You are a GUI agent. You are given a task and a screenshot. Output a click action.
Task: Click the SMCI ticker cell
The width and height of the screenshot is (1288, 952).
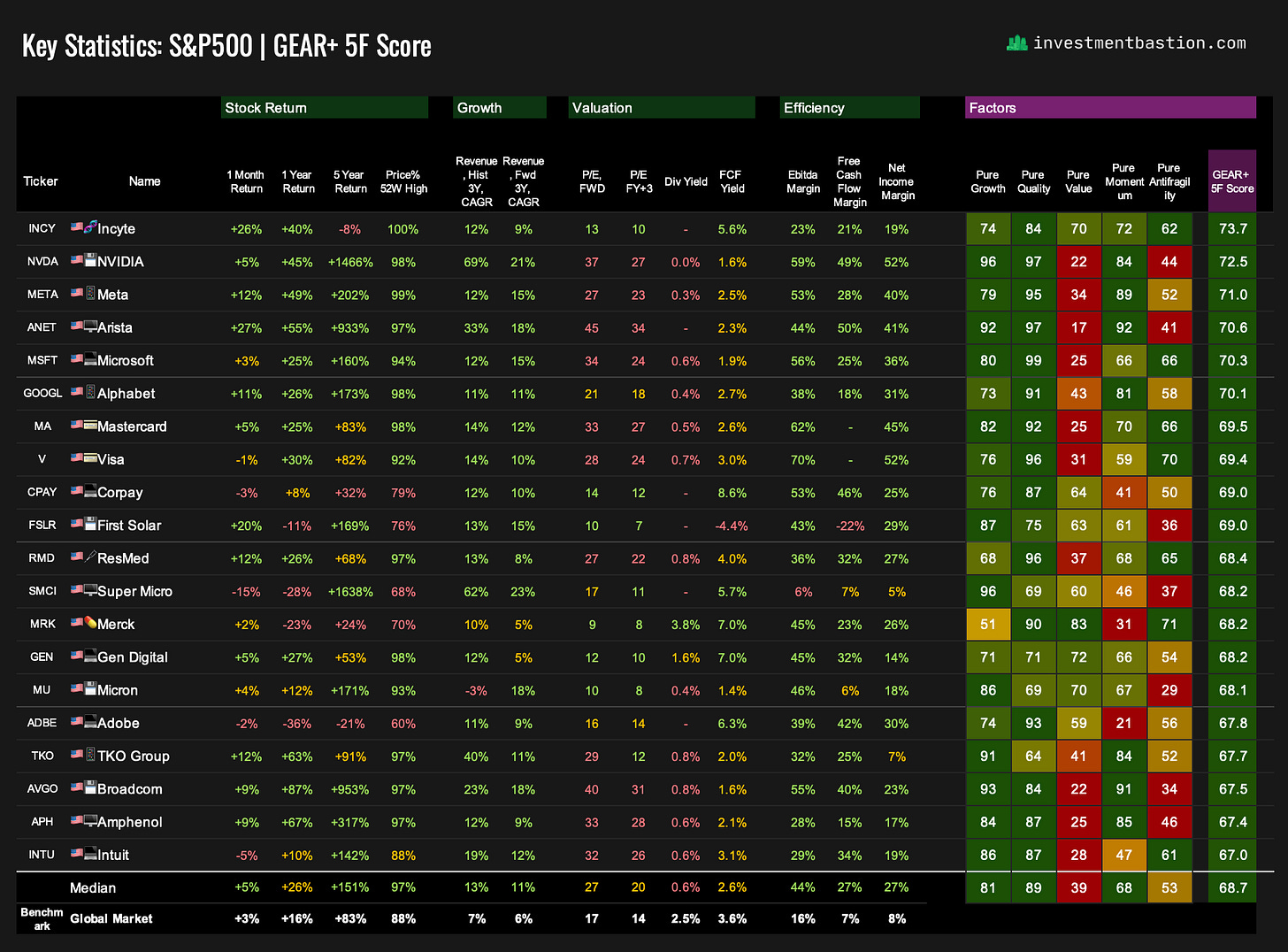[42, 590]
